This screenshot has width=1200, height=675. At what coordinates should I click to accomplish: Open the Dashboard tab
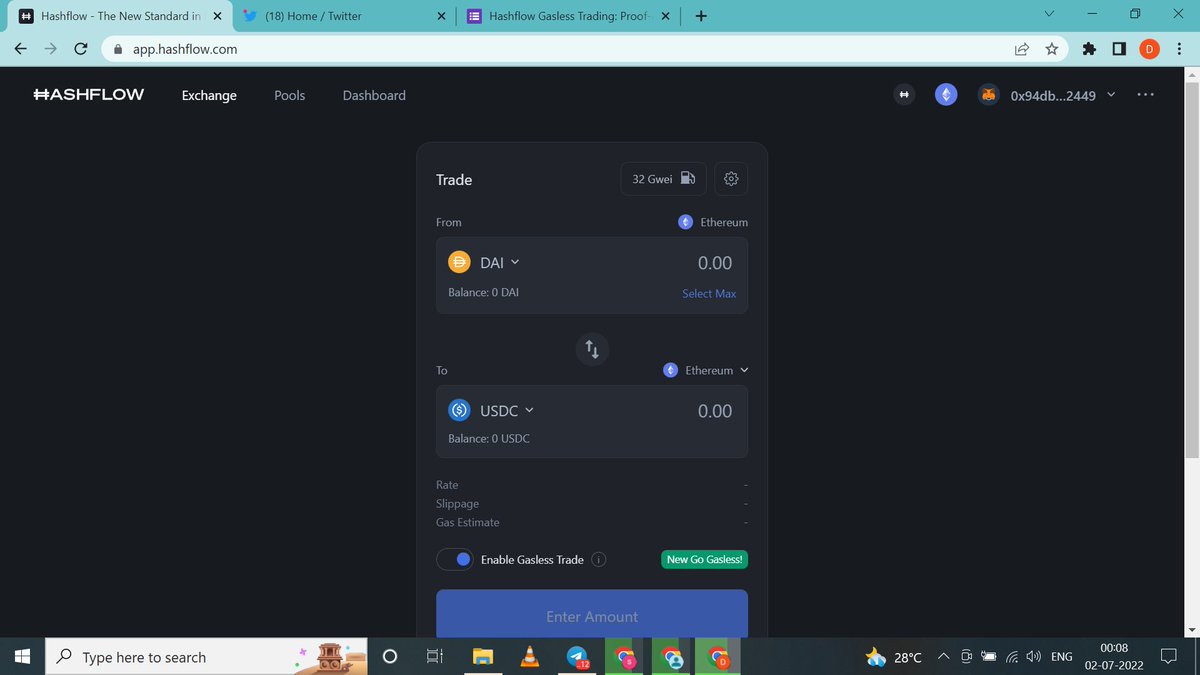tap(374, 95)
